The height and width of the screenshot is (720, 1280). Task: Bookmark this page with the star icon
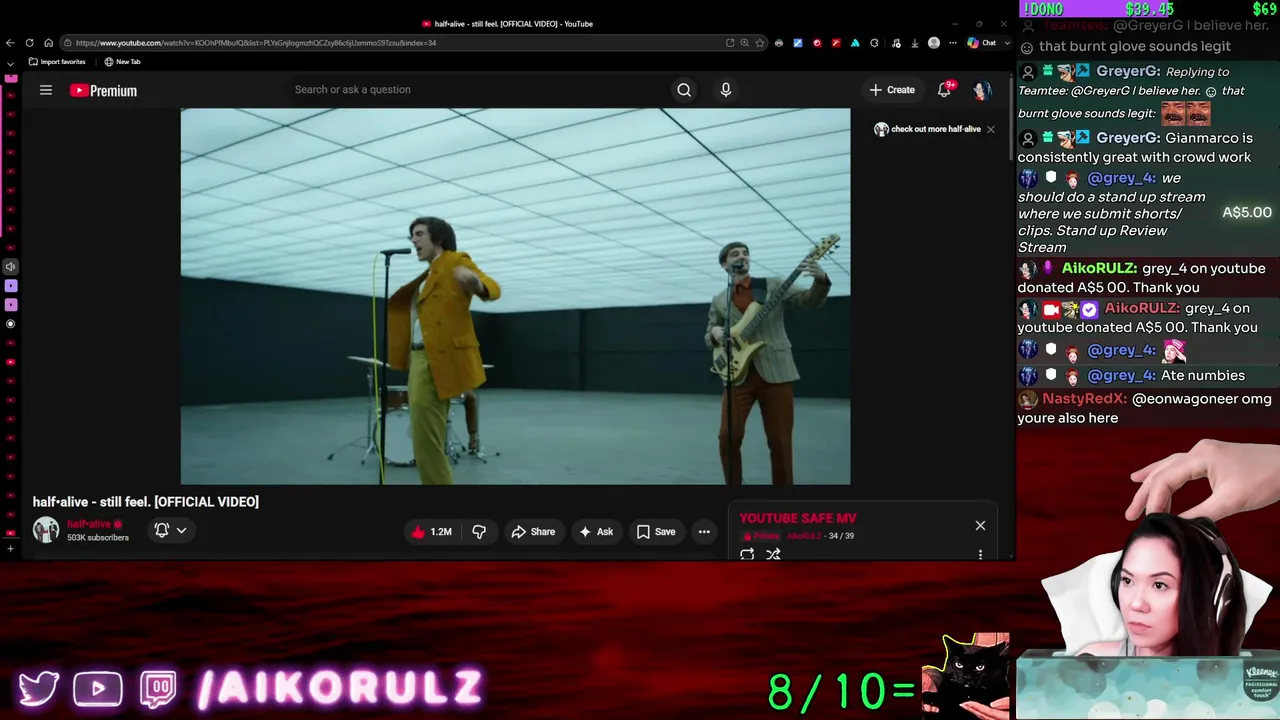pos(760,43)
